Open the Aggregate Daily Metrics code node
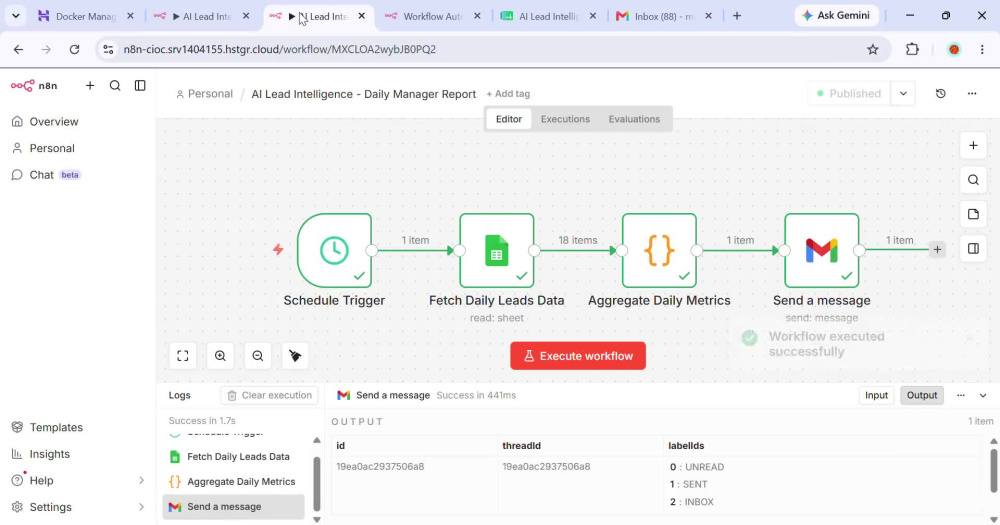The height and width of the screenshot is (525, 1000). 659,250
